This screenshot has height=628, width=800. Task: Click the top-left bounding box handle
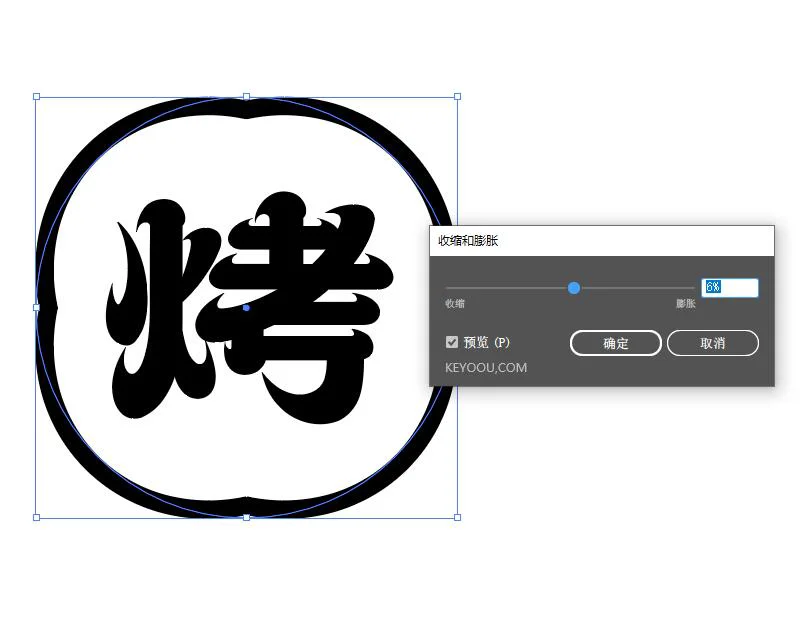click(x=36, y=96)
